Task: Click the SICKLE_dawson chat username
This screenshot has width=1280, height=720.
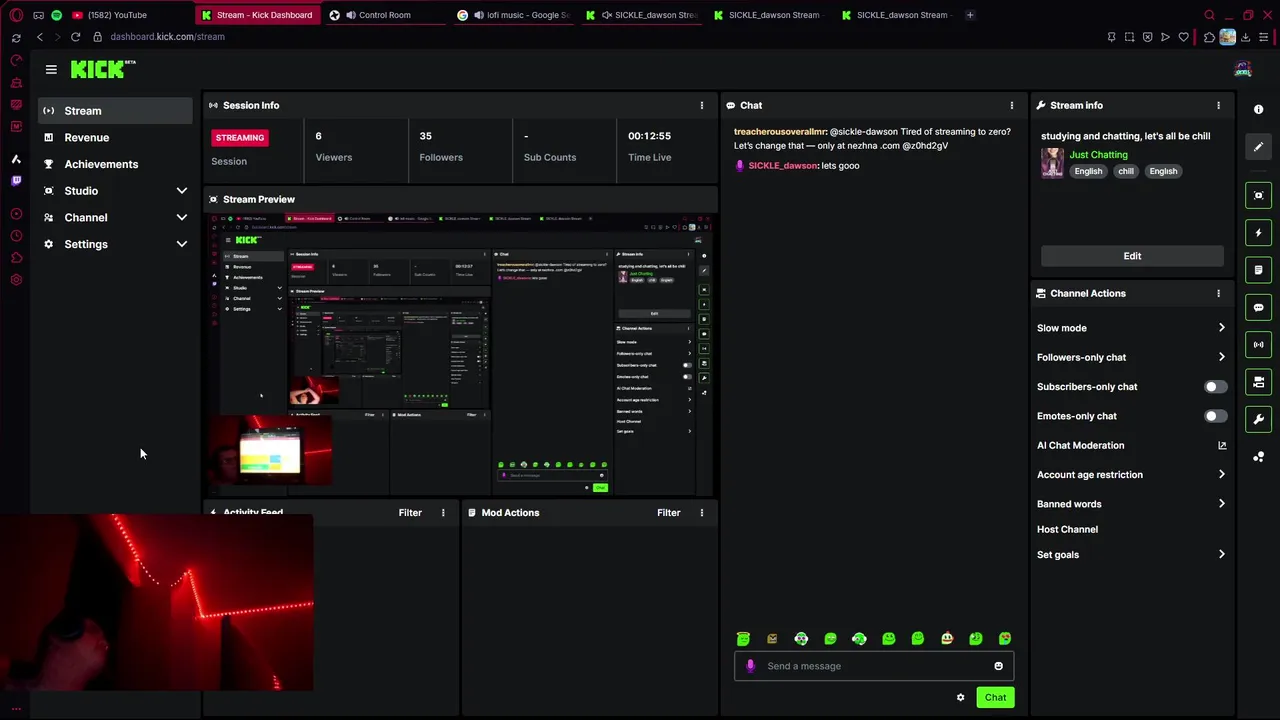Action: tap(782, 166)
